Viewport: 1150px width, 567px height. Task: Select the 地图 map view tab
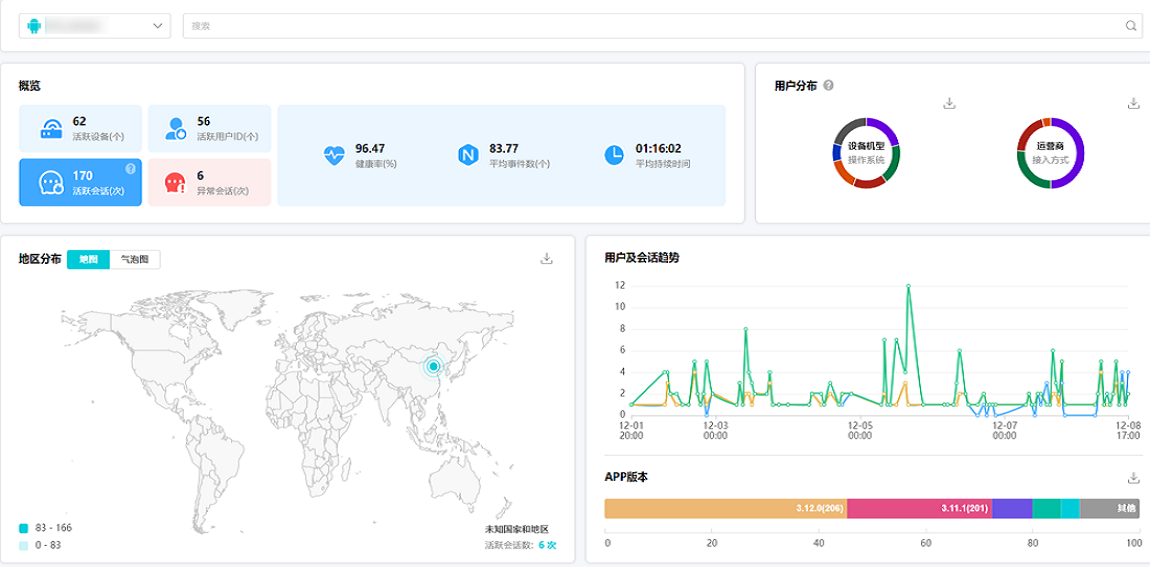point(88,259)
